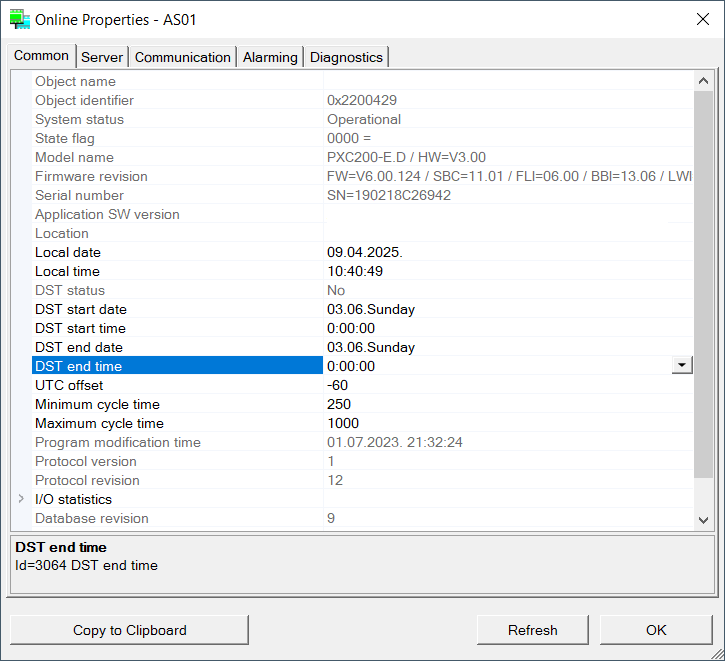Click the Program modification time row
Viewport: 725px width, 661px height.
(362, 442)
